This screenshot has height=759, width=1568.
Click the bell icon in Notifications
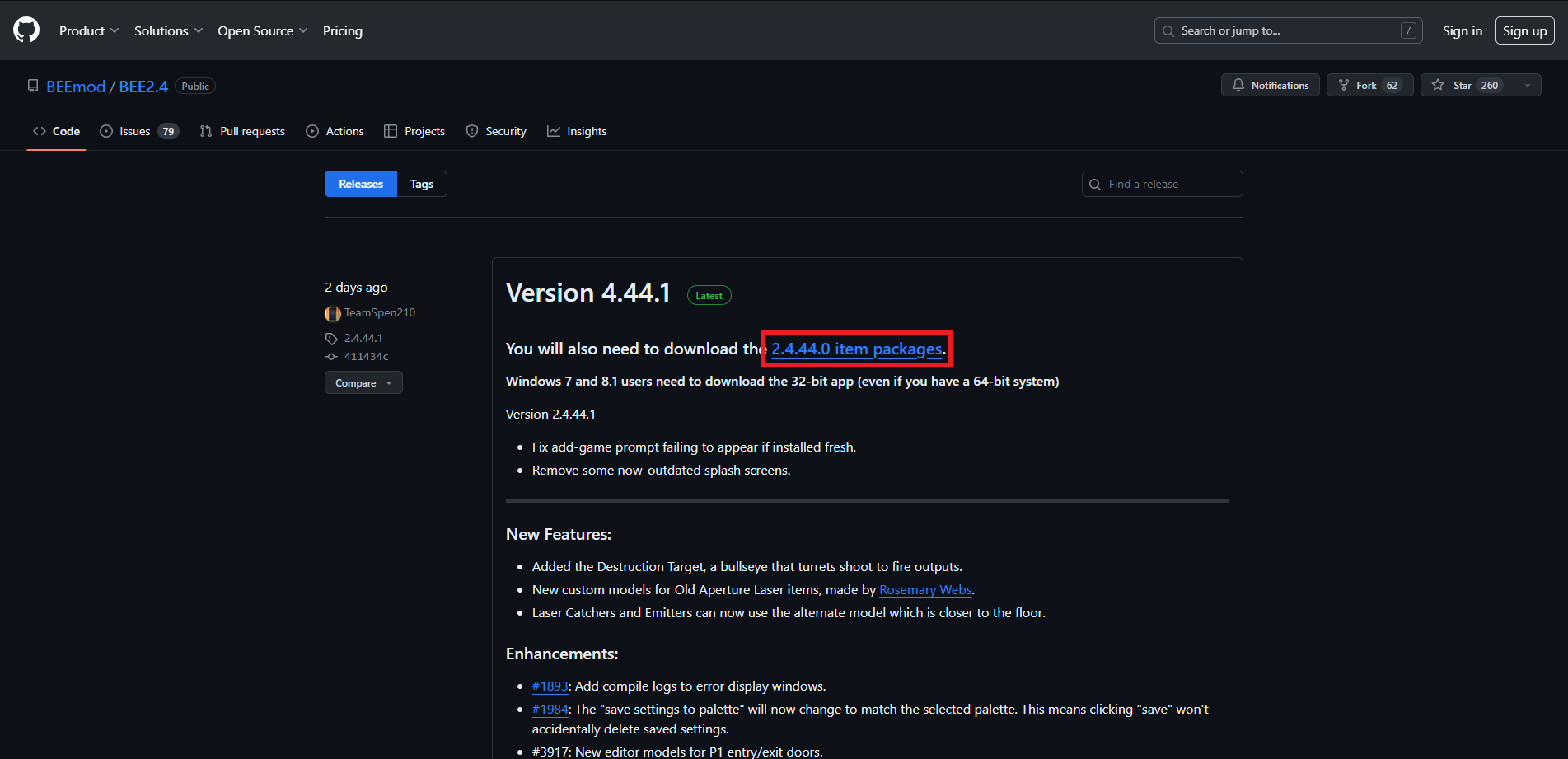coord(1238,85)
